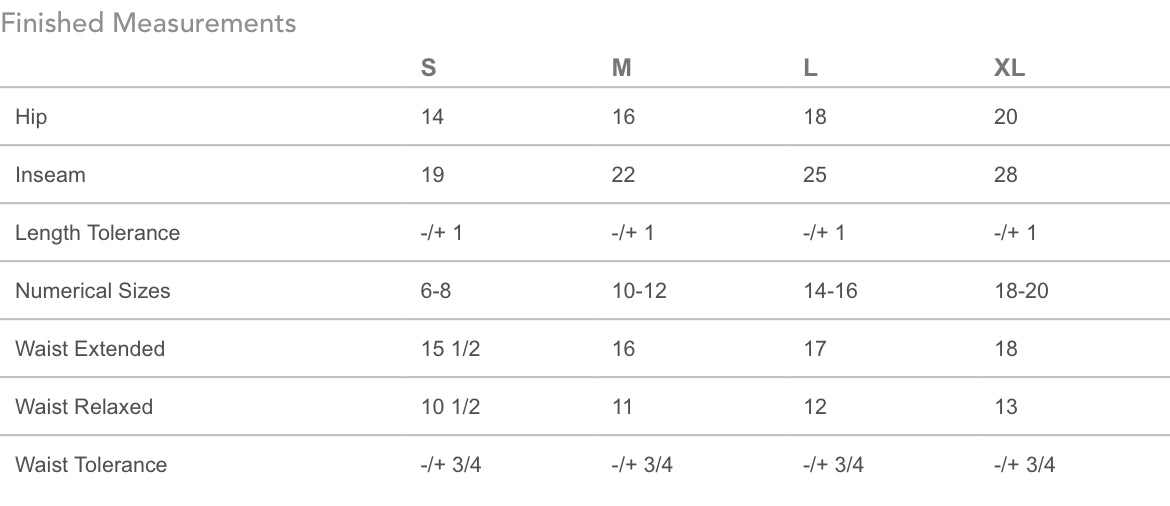
Task: Select the Waist Extended row label
Action: pyautogui.click(x=89, y=349)
